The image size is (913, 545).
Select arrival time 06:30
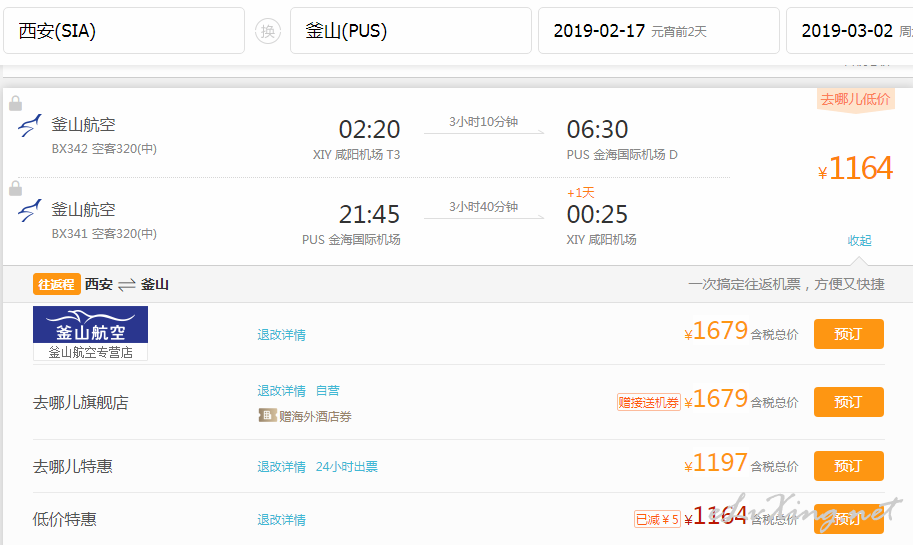(x=597, y=129)
